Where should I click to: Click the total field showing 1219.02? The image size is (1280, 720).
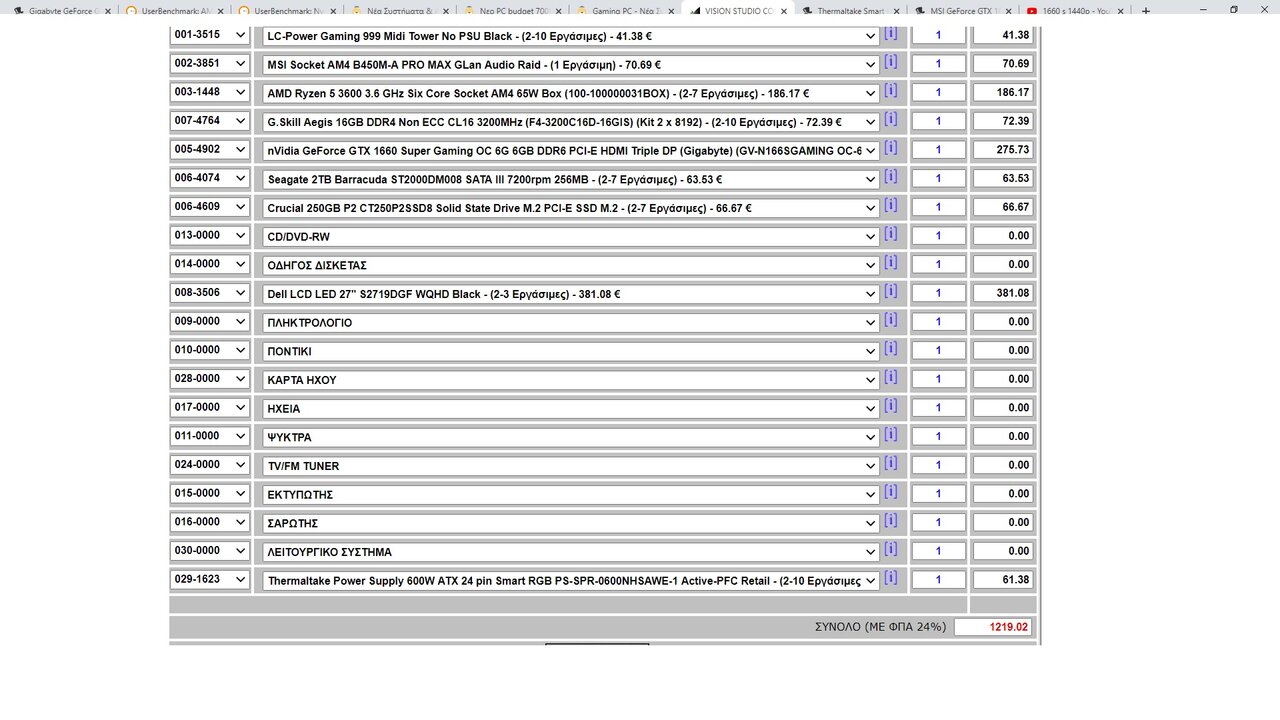click(993, 627)
